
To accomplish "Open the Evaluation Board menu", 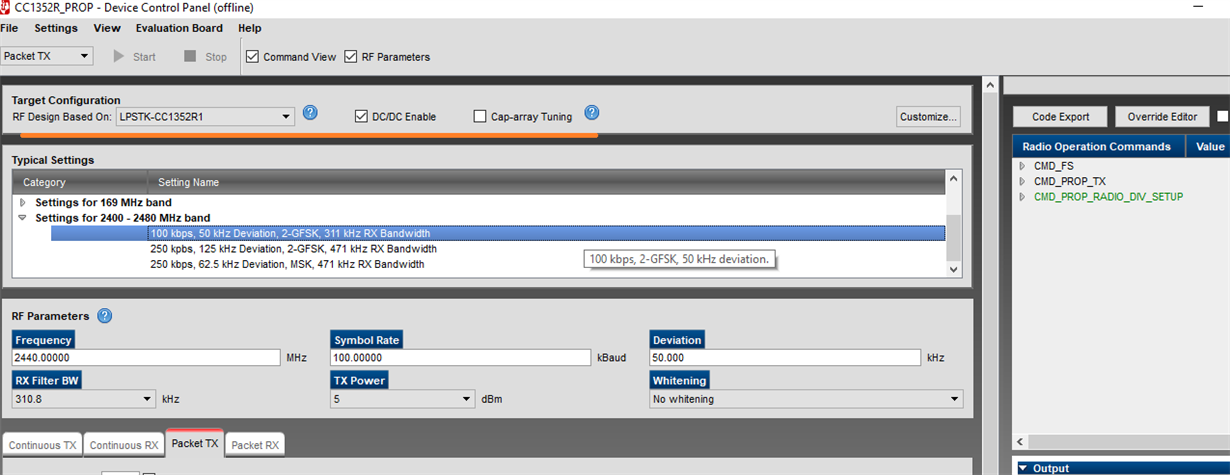I will pyautogui.click(x=179, y=28).
